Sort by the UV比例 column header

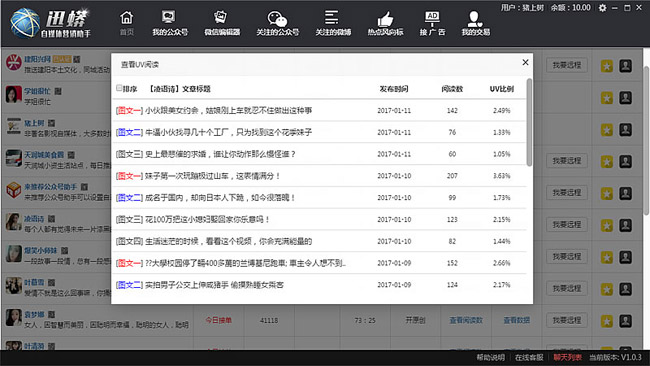502,89
